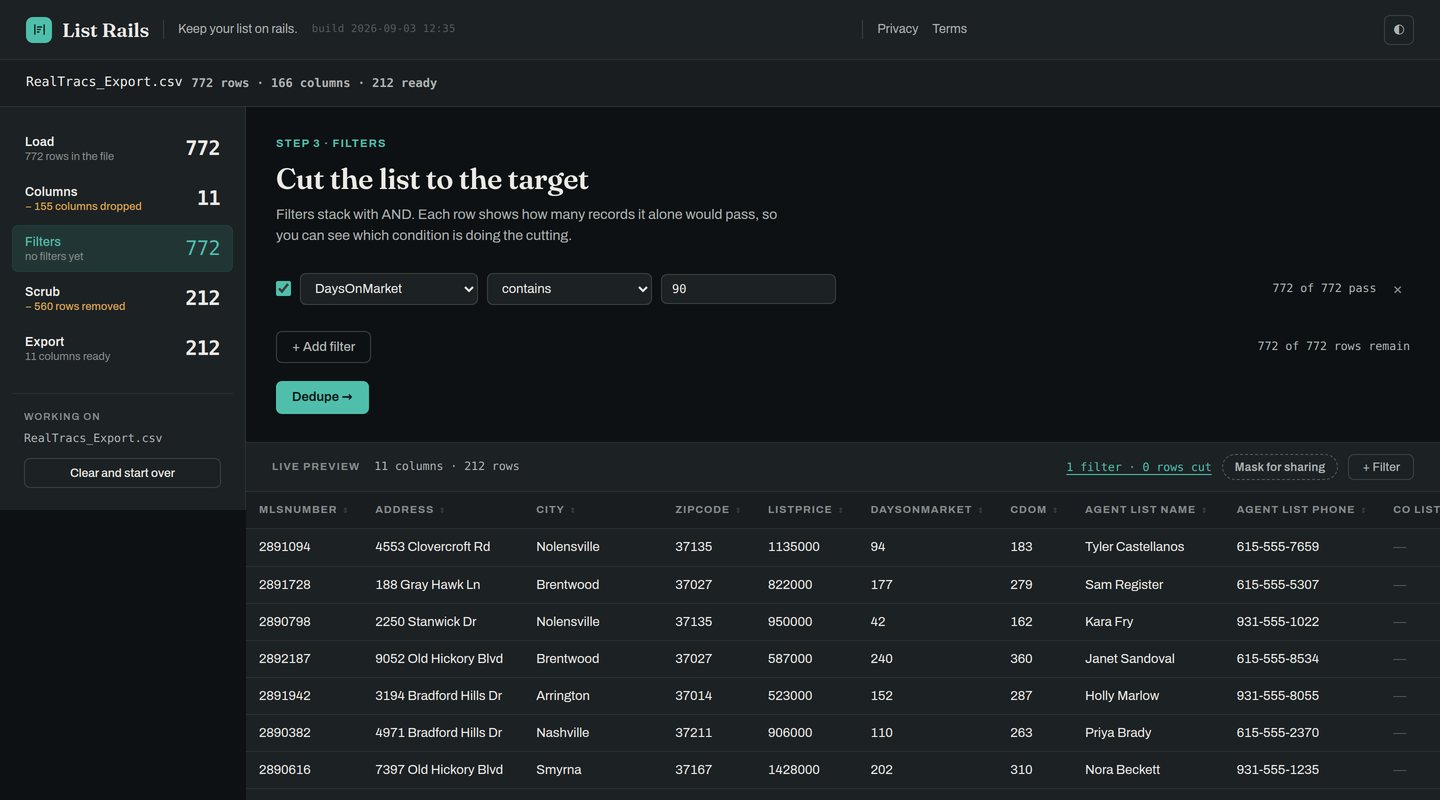
Task: Toggle the dark/light theme icon
Action: 1398,29
